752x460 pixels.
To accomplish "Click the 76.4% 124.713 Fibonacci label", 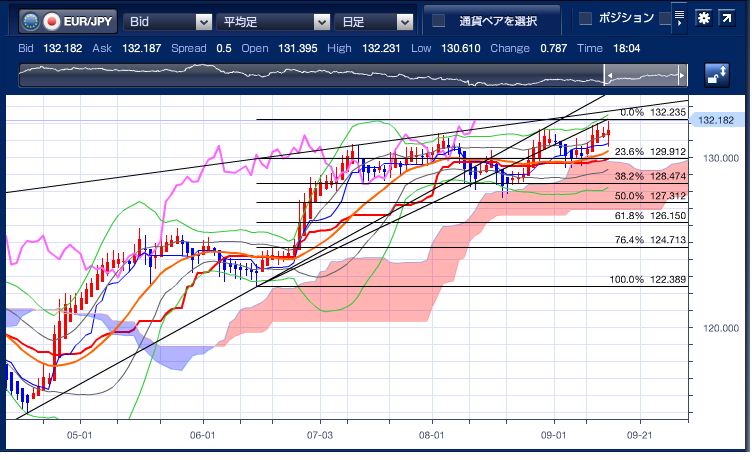I will tap(650, 240).
